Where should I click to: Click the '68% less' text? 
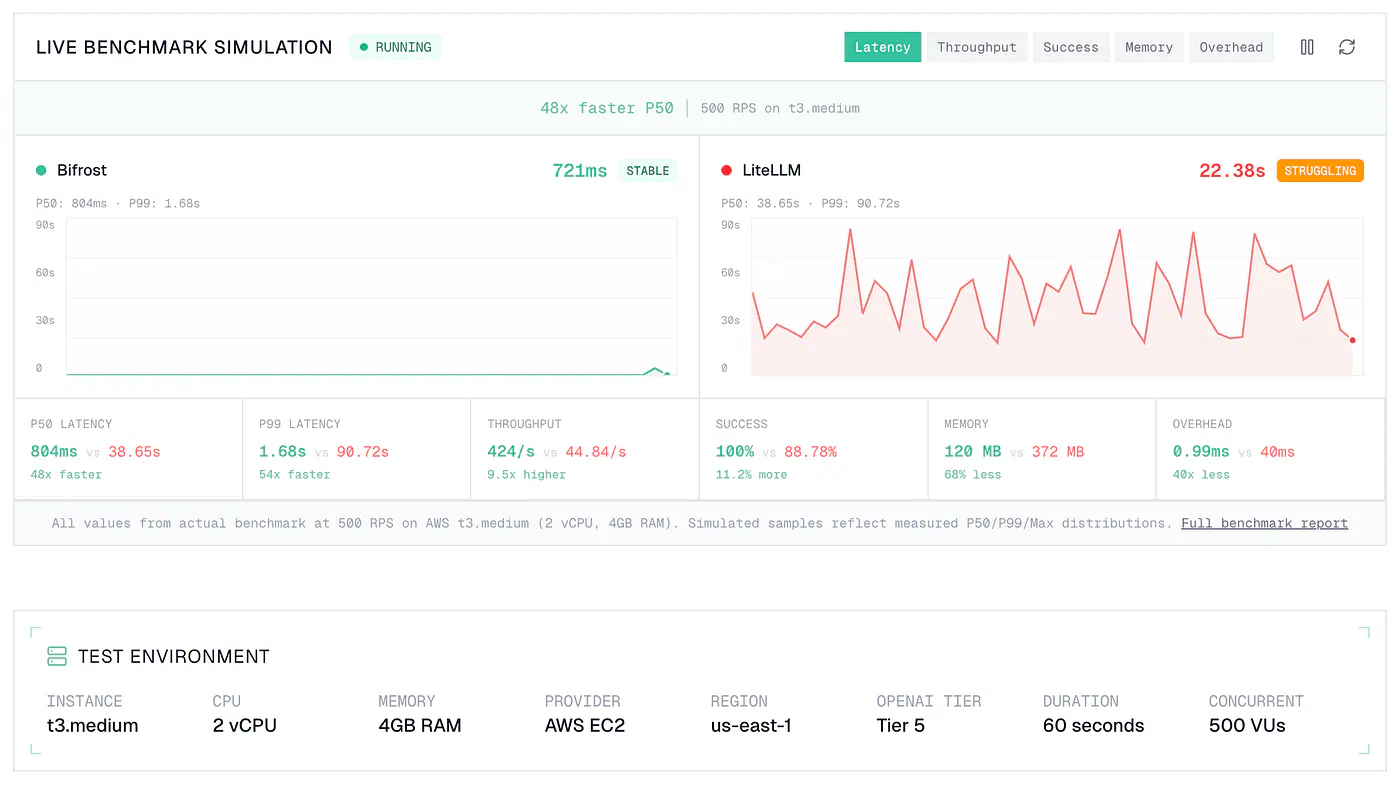click(x=972, y=475)
